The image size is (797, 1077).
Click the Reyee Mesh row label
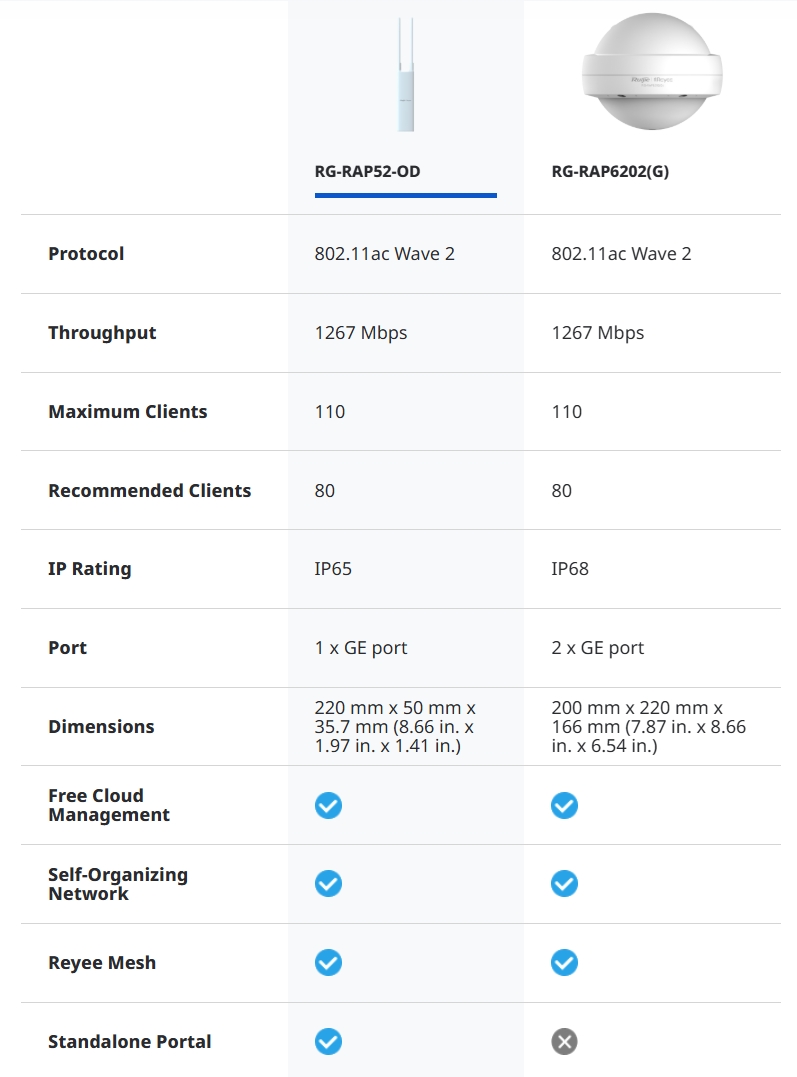[x=102, y=963]
